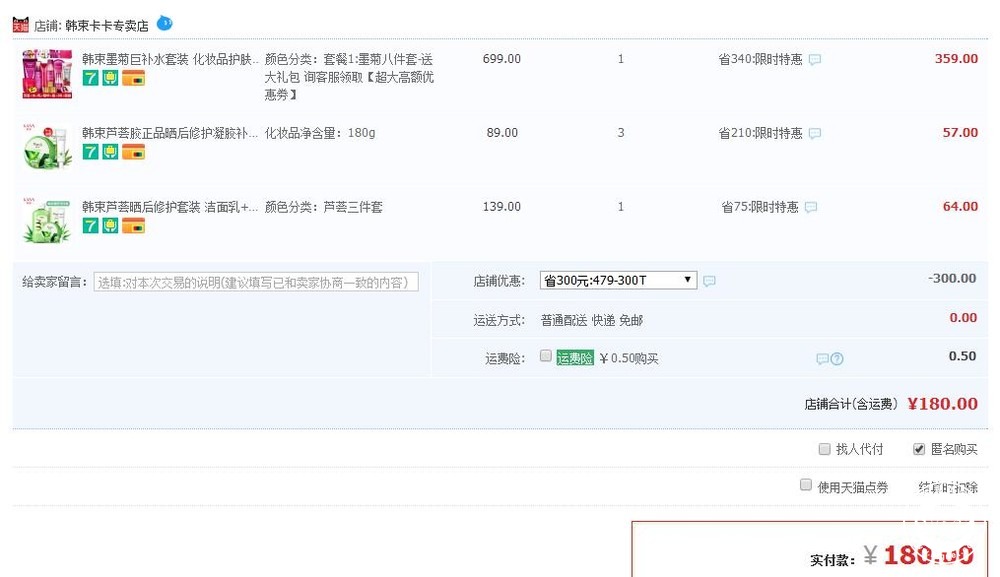Open the 韩束卡卡专卖店 store link
This screenshot has width=1000, height=577.
(107, 26)
